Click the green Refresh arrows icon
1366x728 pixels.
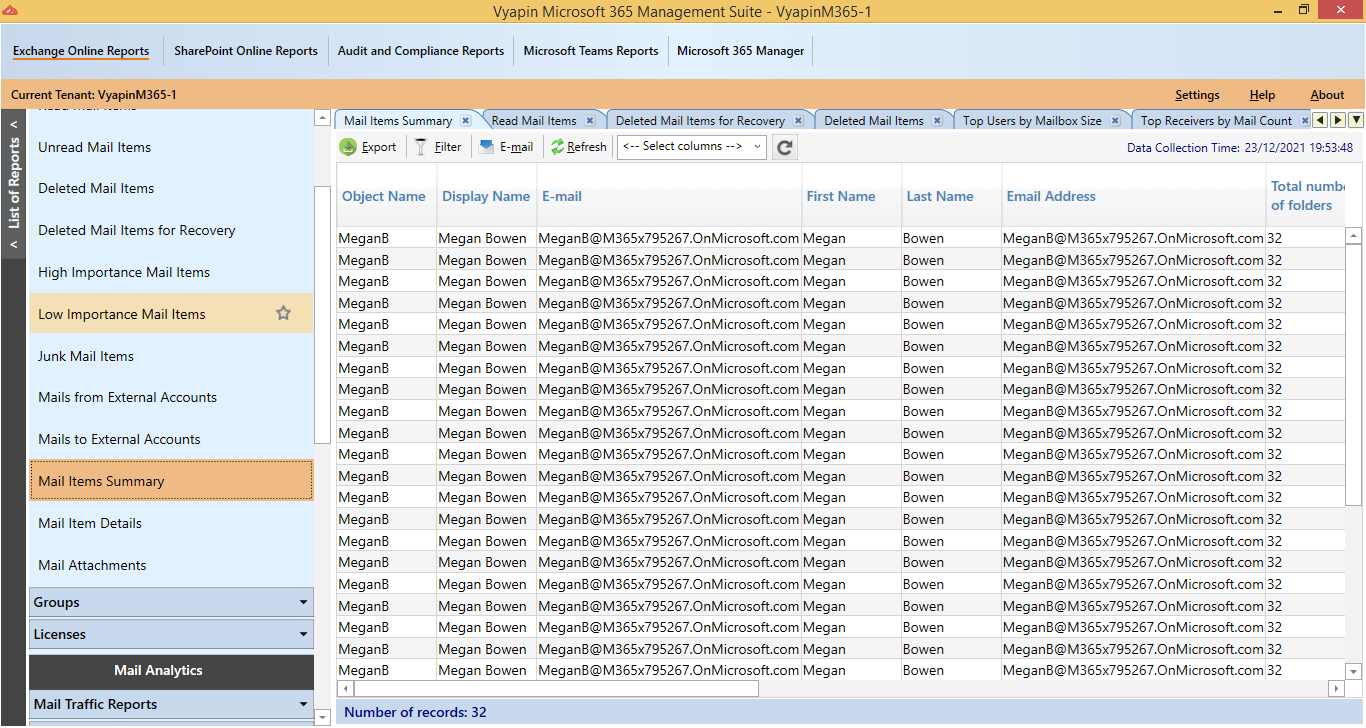pyautogui.click(x=557, y=147)
